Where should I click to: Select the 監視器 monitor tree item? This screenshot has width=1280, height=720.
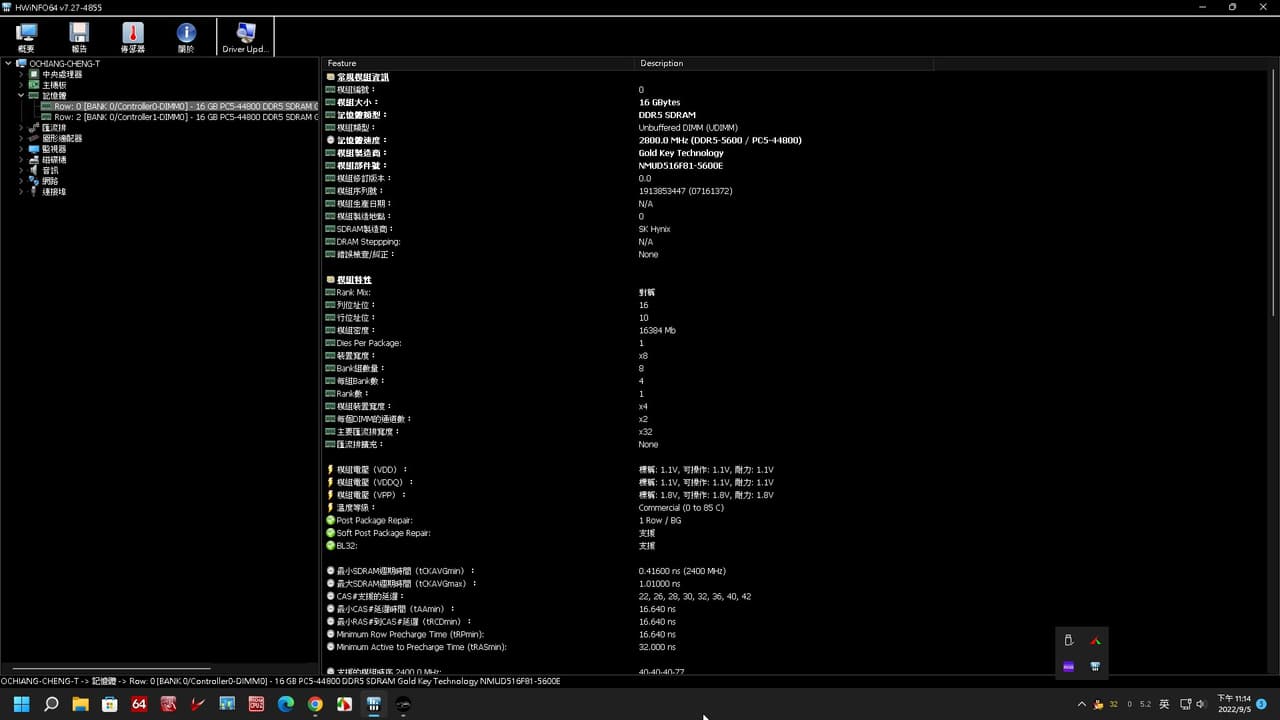tap(54, 149)
